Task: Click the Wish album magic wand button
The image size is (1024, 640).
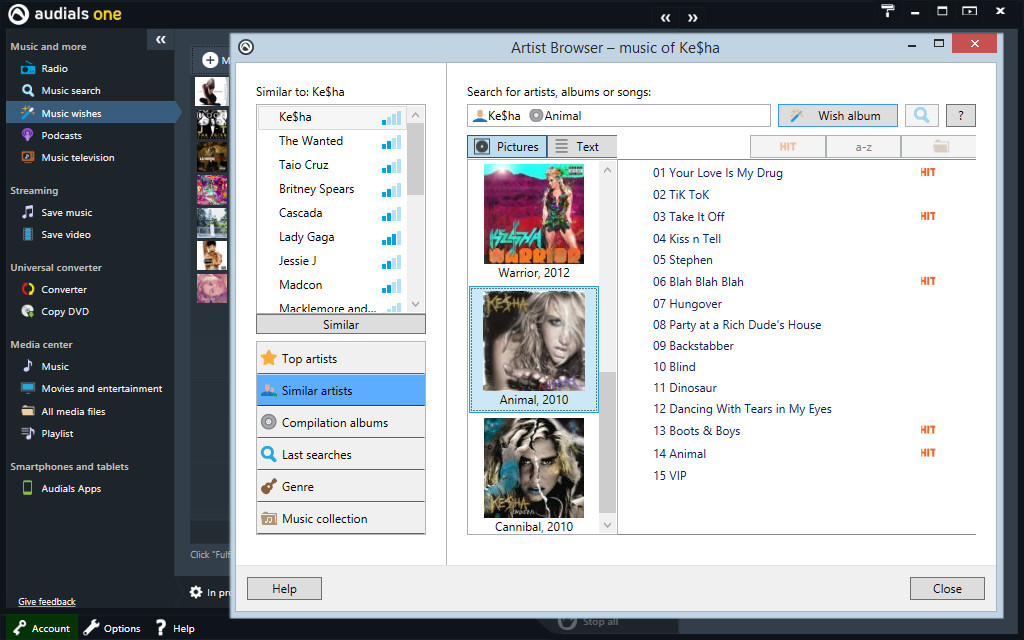Action: tap(838, 115)
